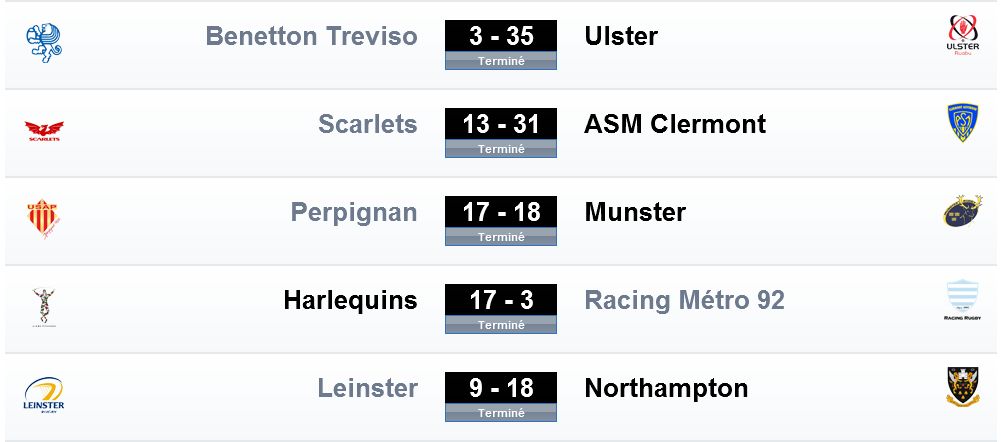Click the Ulster Rugby crest

click(963, 36)
